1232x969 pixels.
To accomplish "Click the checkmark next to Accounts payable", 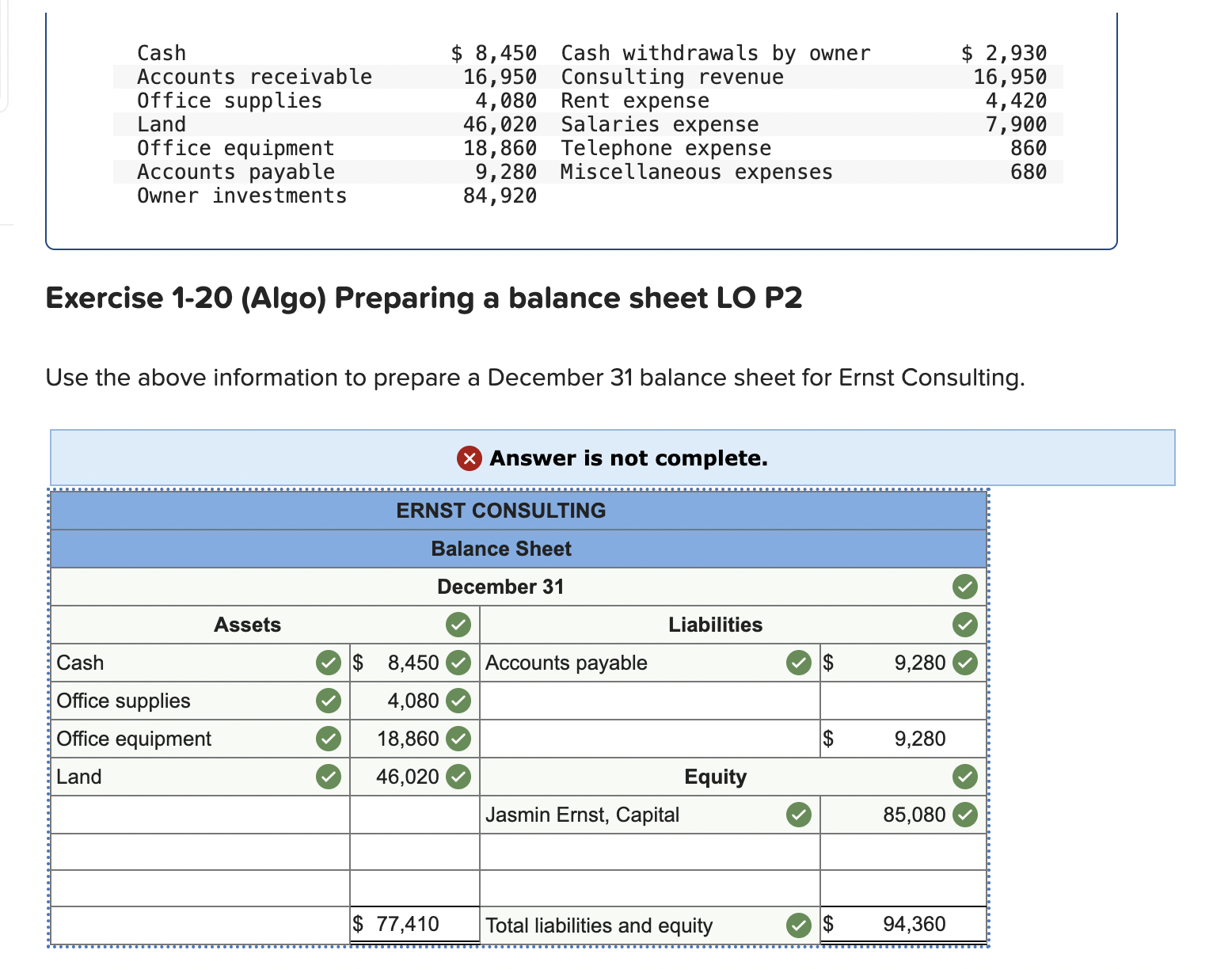I will coord(798,663).
